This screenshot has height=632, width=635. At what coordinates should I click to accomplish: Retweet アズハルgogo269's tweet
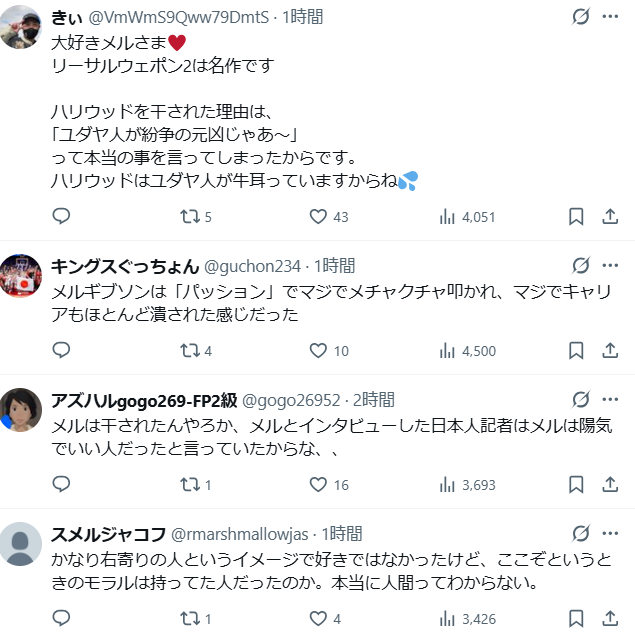click(189, 484)
